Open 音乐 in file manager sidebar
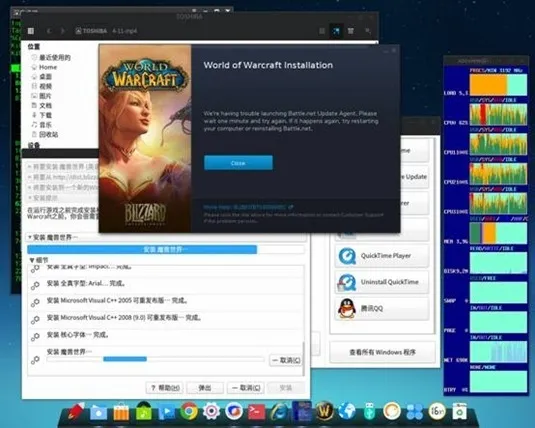The width and height of the screenshot is (535, 428). click(41, 125)
